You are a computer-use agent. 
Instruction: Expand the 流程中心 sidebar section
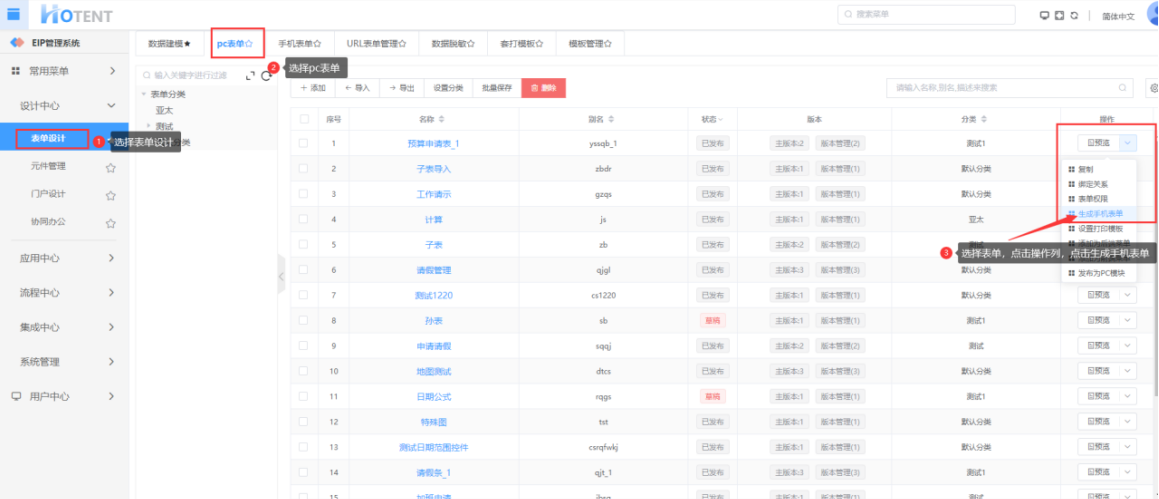pyautogui.click(x=112, y=293)
